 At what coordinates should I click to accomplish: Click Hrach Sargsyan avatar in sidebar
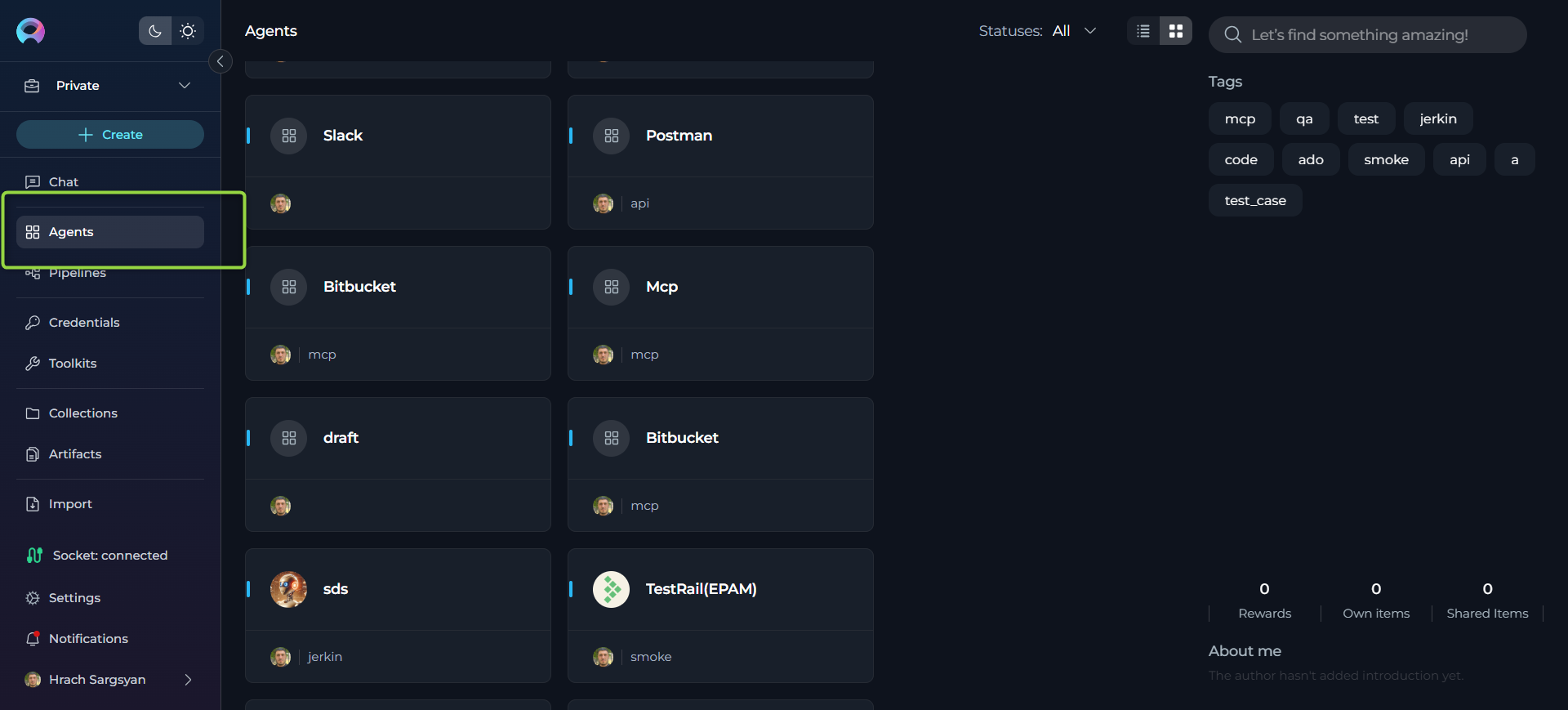(x=33, y=680)
